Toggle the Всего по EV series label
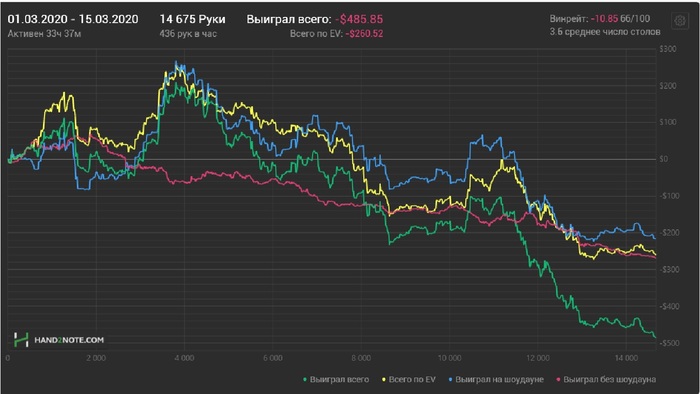Screen dimensions: 700x394 (412, 379)
